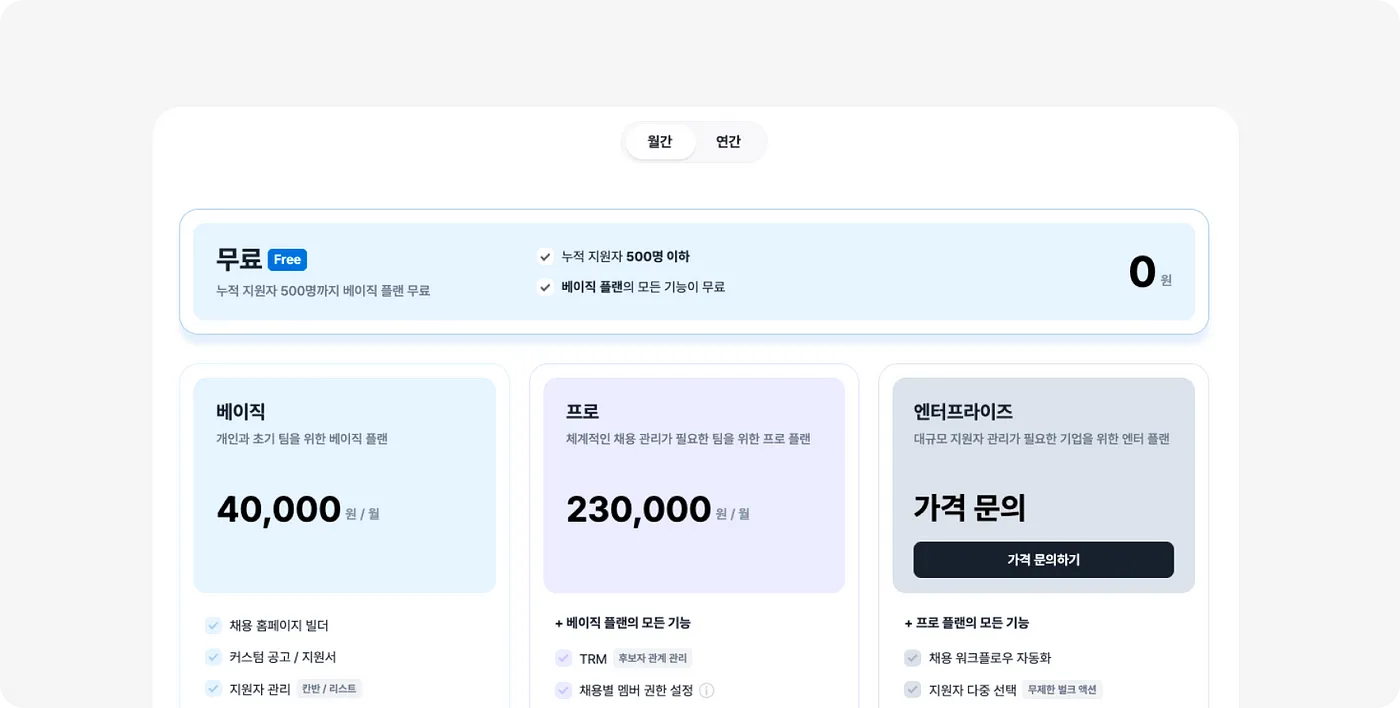This screenshot has width=1400, height=708.
Task: Click the 채용 워크플로우 자동화 feature text
Action: click(x=990, y=658)
